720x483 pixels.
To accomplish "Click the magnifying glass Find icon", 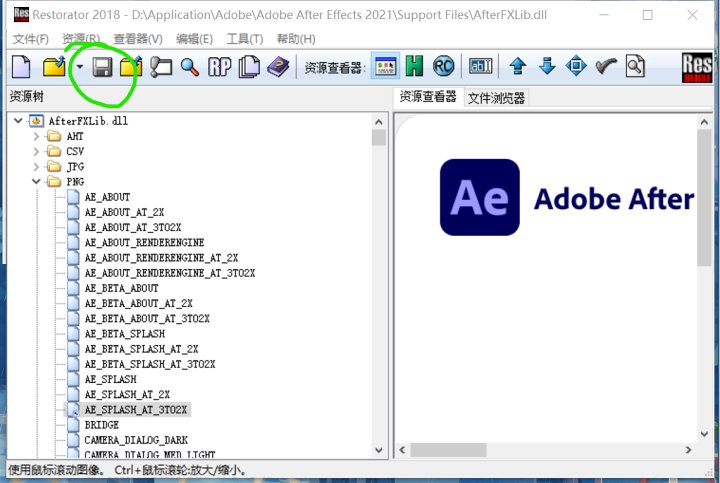I will tap(190, 67).
